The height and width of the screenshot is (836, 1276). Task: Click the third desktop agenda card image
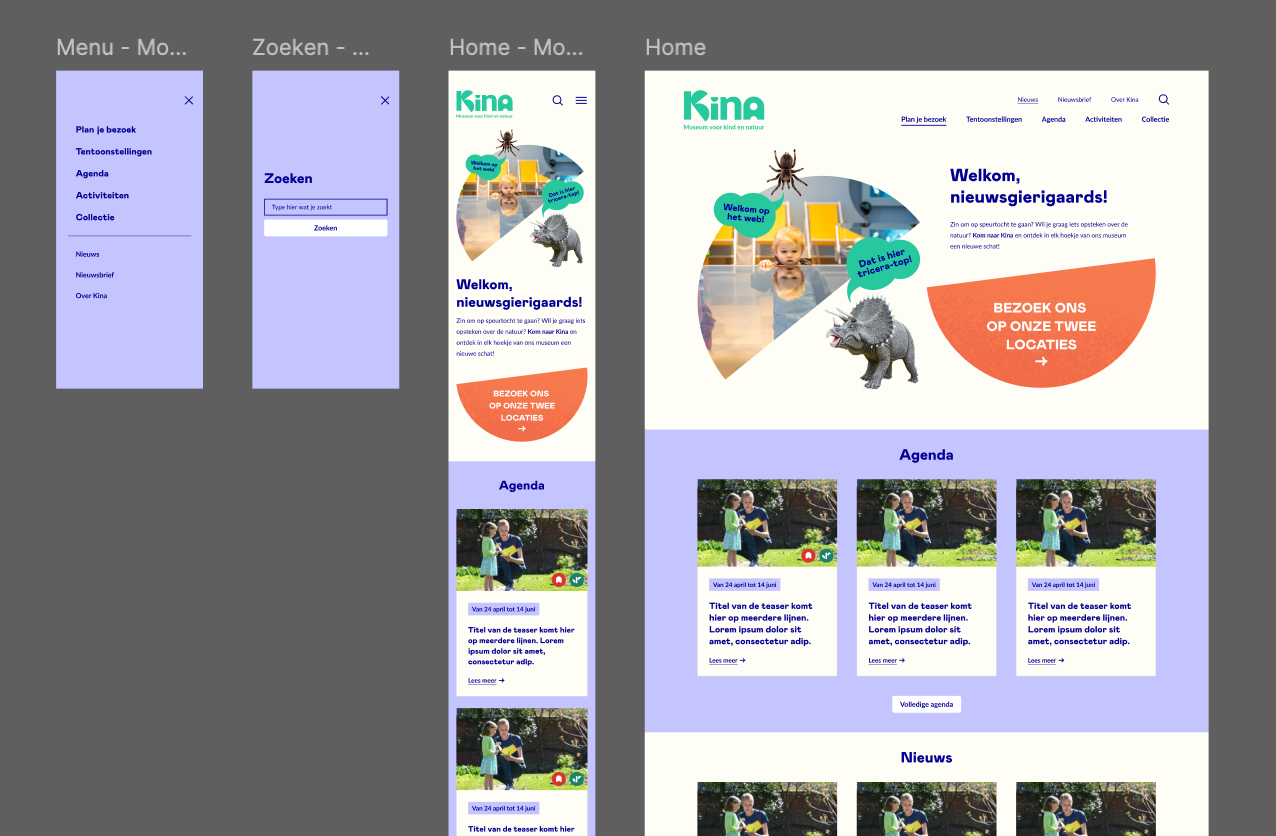pyautogui.click(x=1085, y=523)
